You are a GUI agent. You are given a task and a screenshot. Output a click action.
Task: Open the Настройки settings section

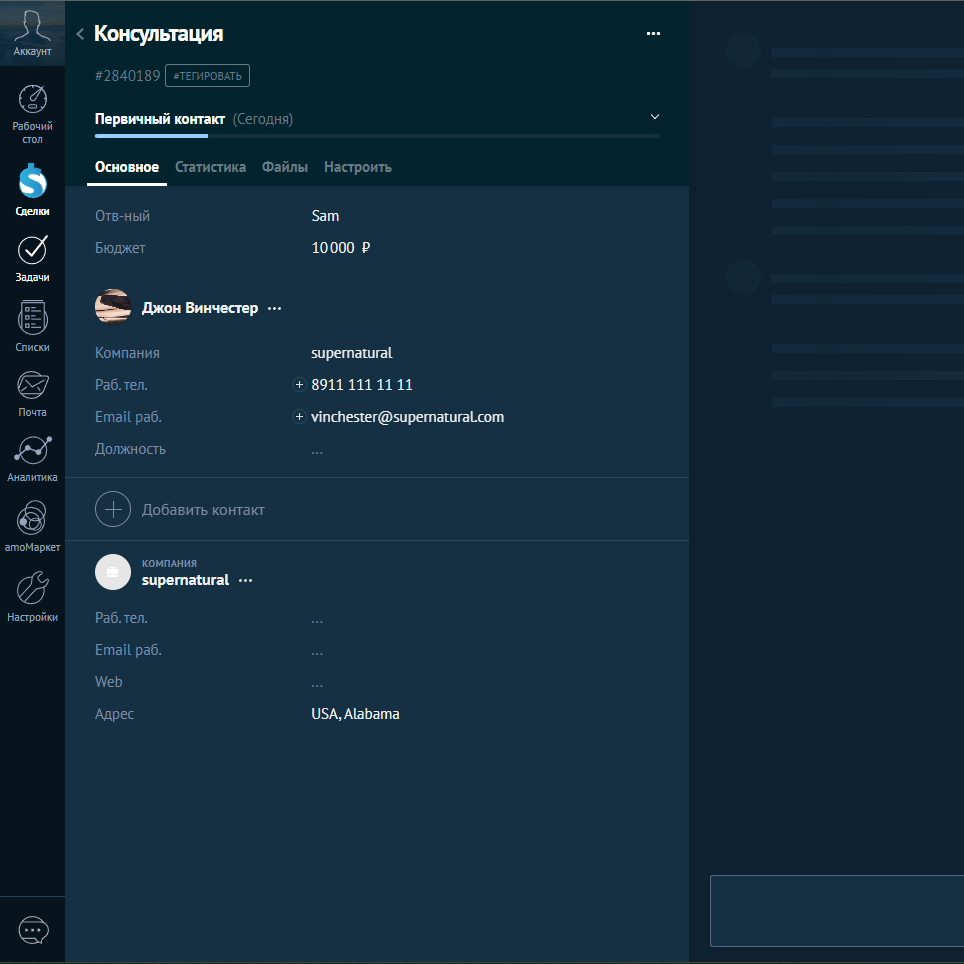[32, 596]
